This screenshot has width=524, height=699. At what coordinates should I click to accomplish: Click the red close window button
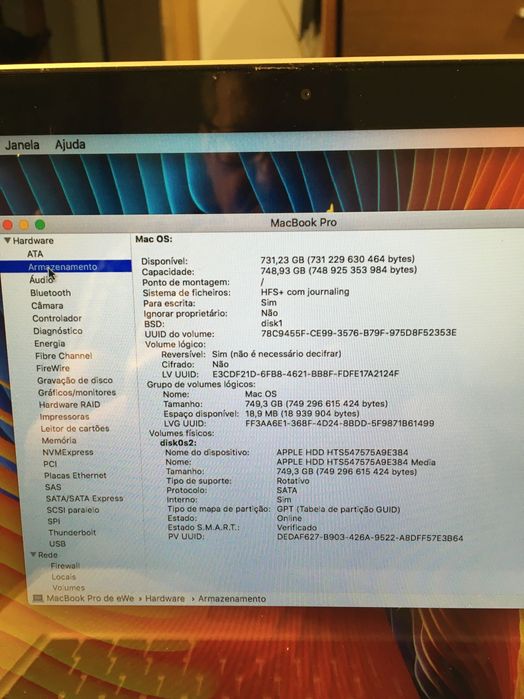point(7,224)
